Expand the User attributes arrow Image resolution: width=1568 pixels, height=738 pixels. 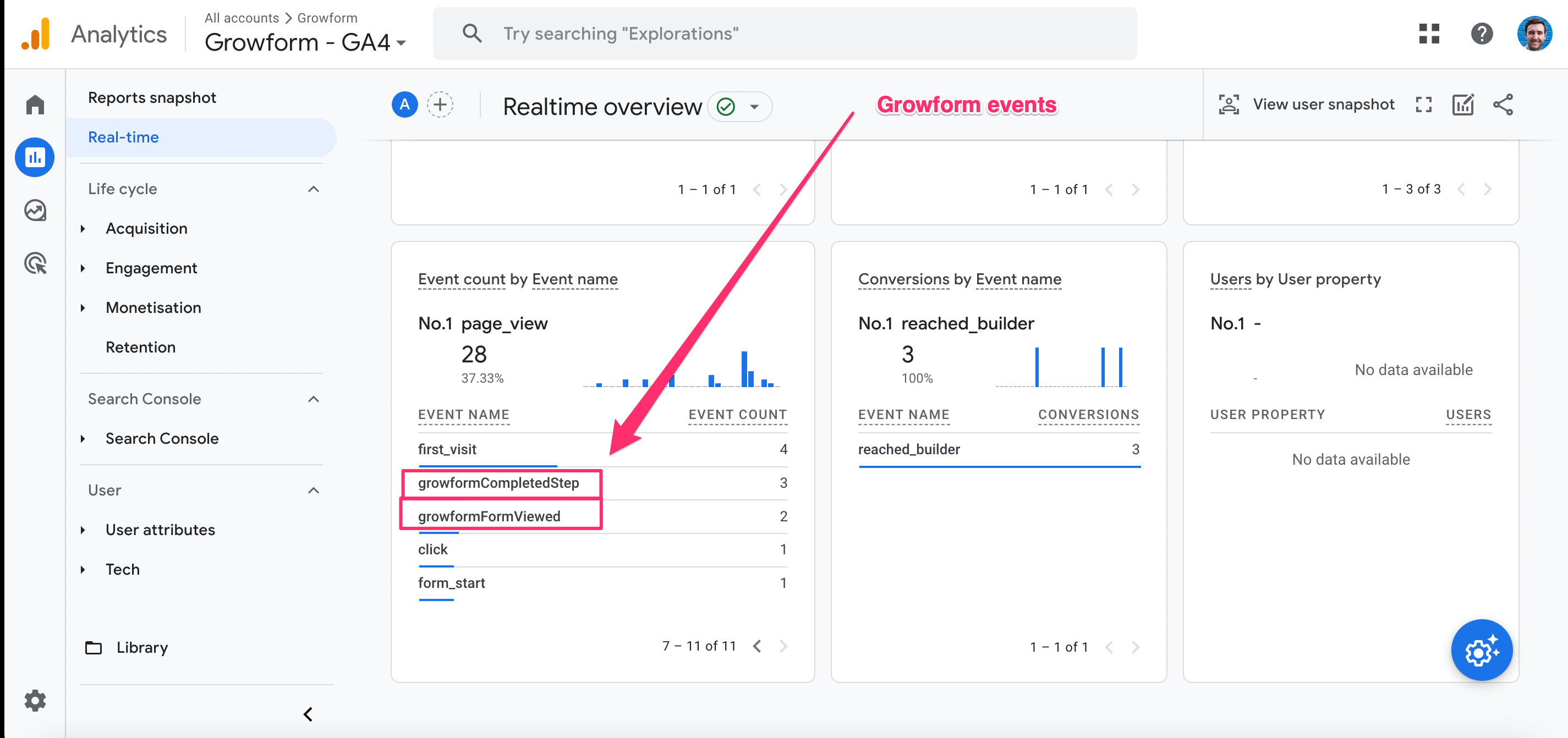click(x=83, y=530)
